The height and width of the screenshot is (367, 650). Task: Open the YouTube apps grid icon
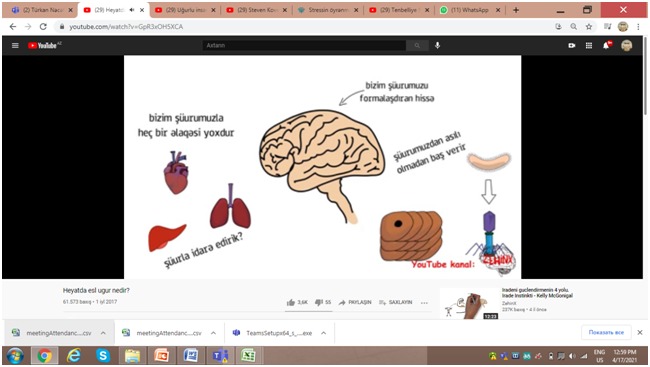(589, 46)
